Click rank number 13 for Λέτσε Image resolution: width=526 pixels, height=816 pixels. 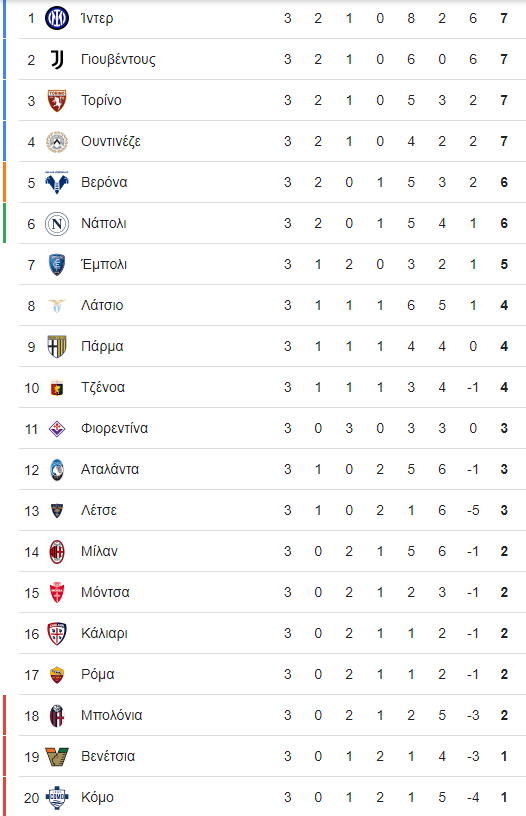coord(32,511)
